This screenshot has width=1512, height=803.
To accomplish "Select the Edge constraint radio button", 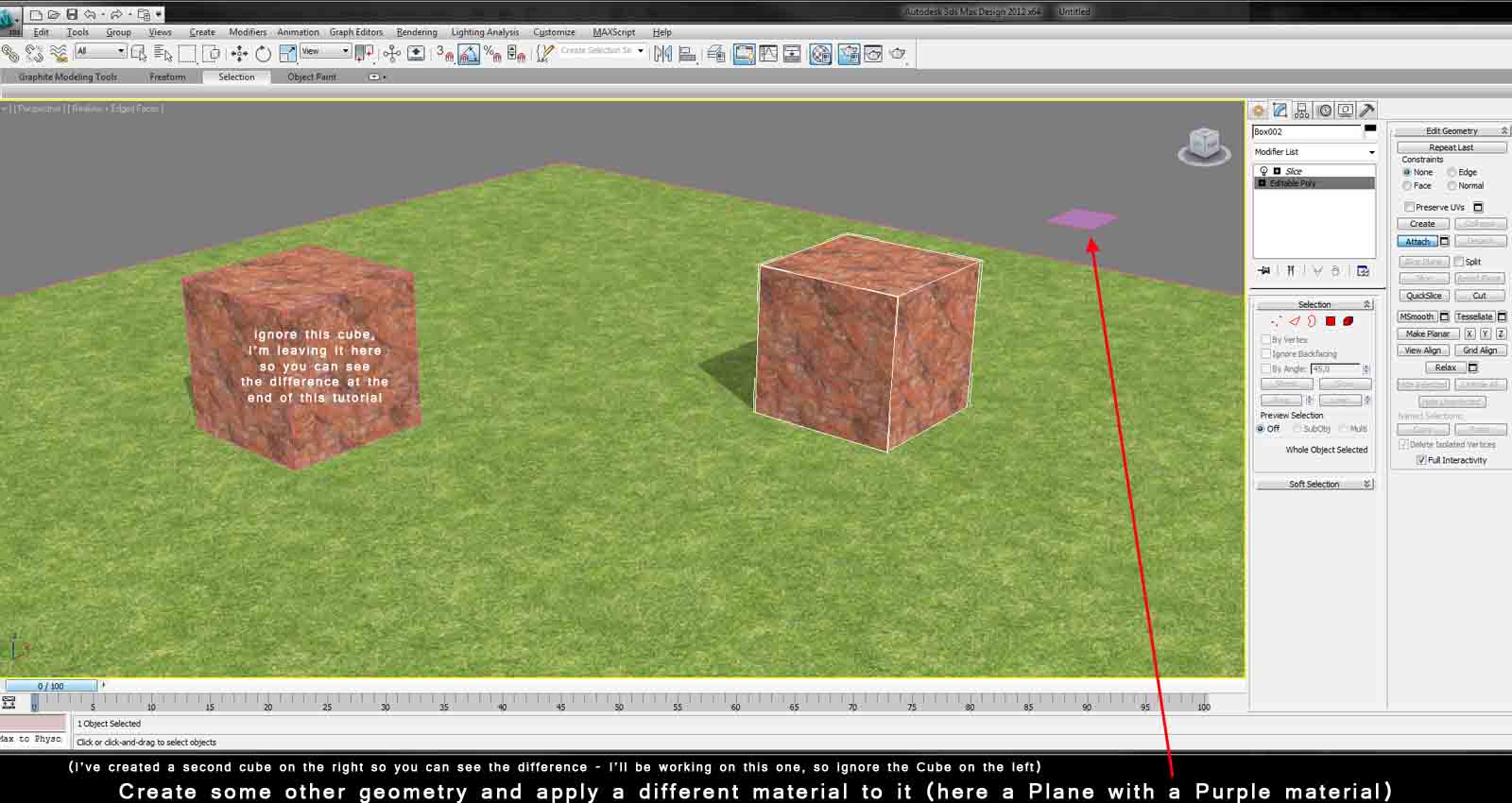I will pos(1452,173).
